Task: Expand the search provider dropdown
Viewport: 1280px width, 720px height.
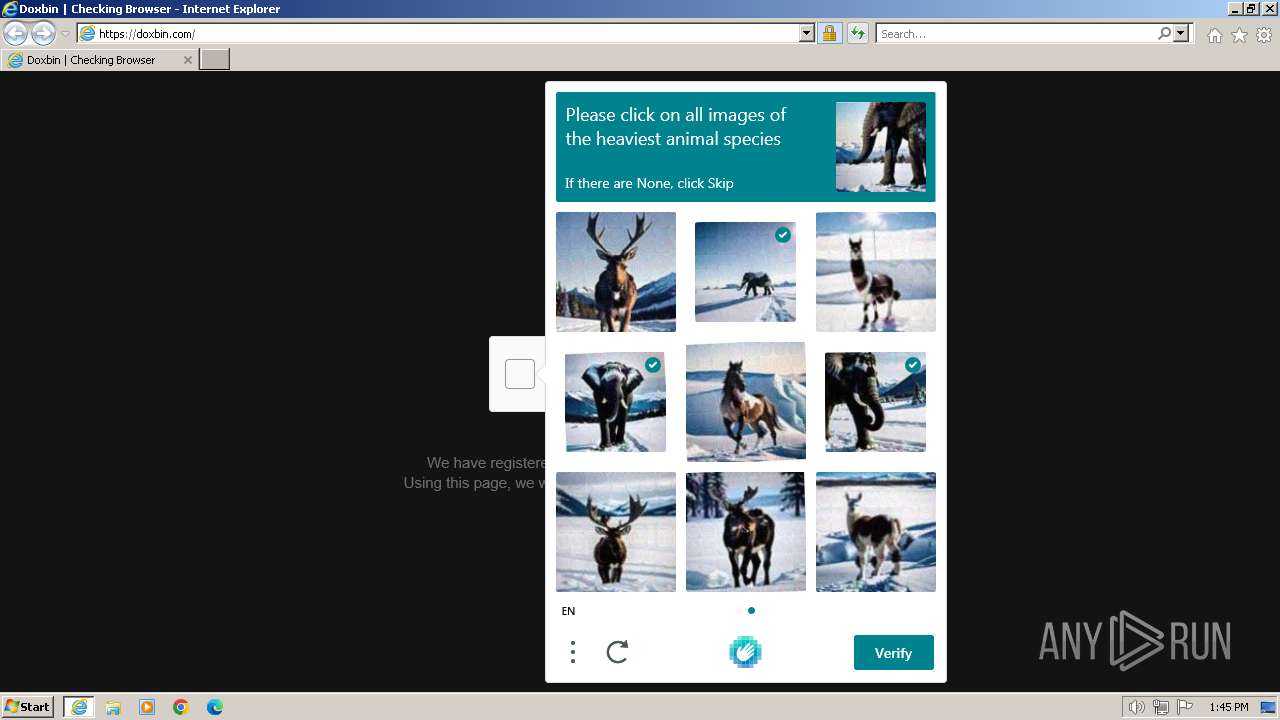Action: point(1181,34)
